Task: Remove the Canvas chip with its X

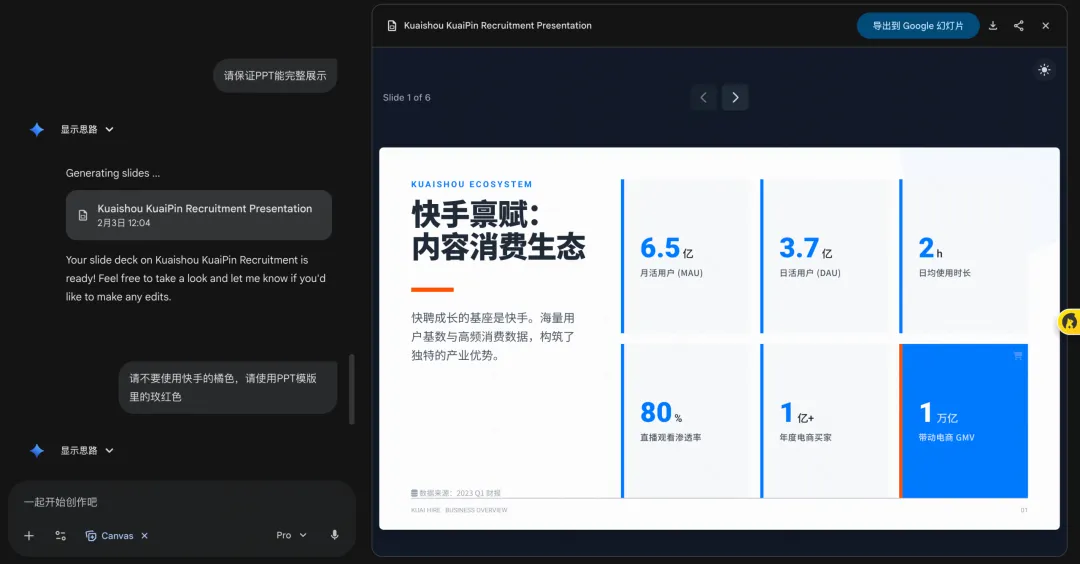Action: tap(145, 535)
